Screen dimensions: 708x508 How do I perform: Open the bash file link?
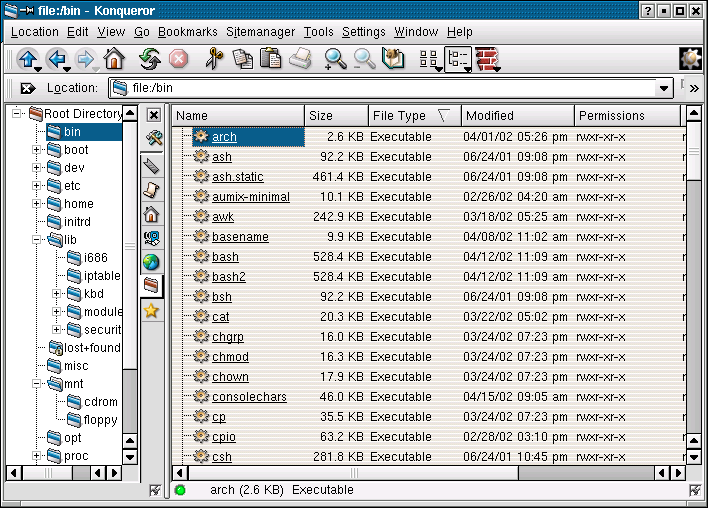tap(225, 257)
